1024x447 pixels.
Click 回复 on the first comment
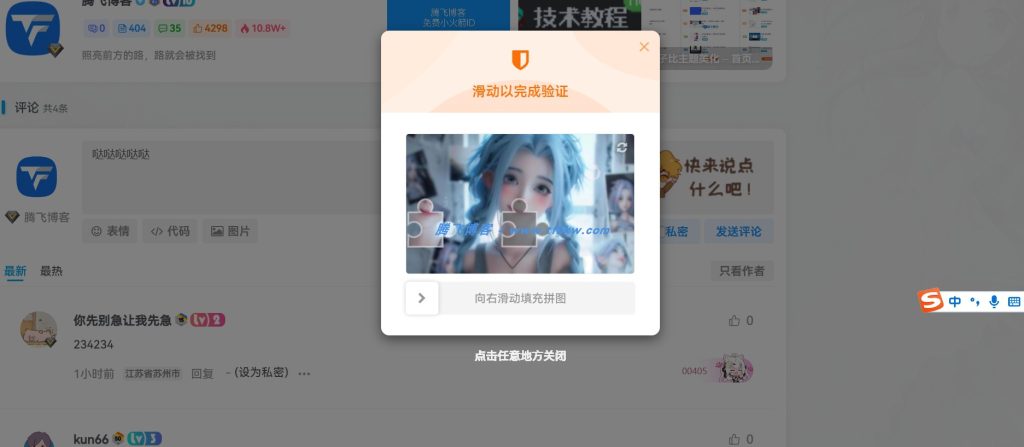(202, 373)
